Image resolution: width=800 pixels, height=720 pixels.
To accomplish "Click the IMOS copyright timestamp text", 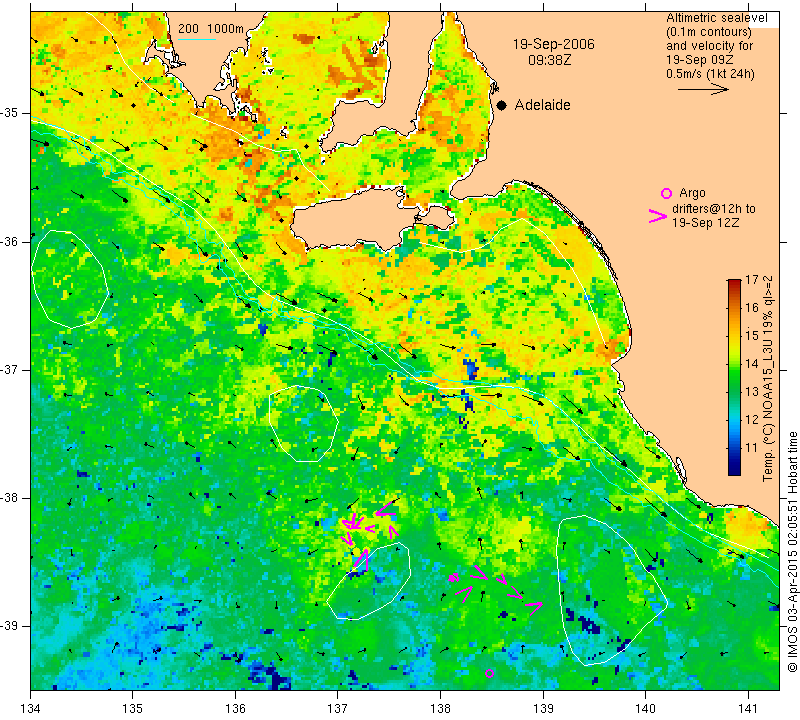I will click(x=792, y=552).
